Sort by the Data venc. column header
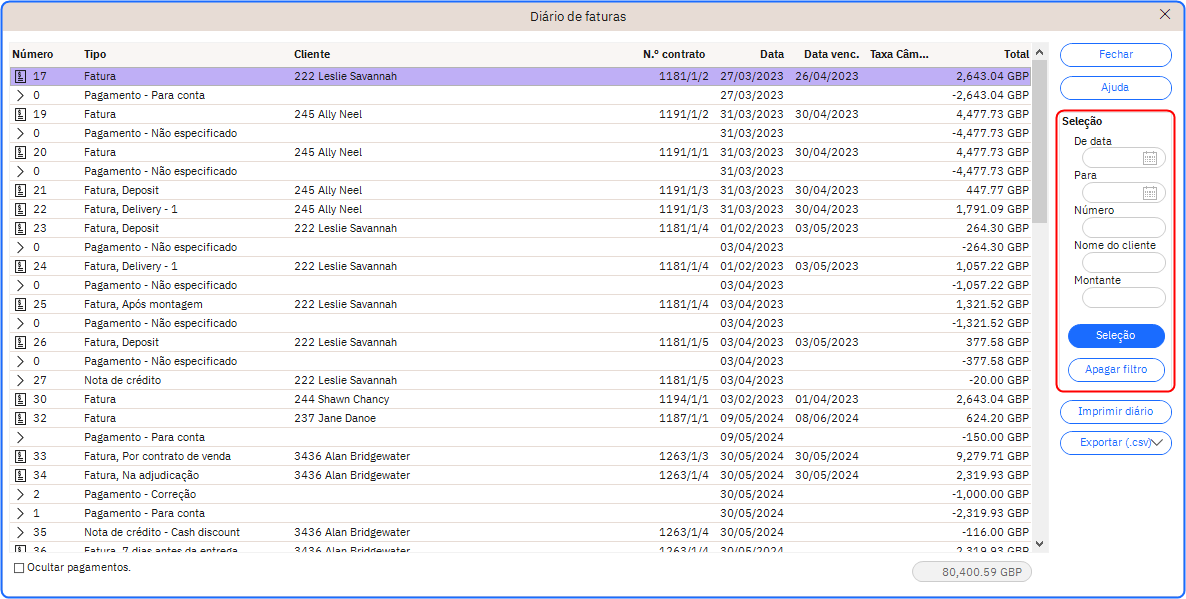This screenshot has width=1186, height=599. click(x=830, y=54)
